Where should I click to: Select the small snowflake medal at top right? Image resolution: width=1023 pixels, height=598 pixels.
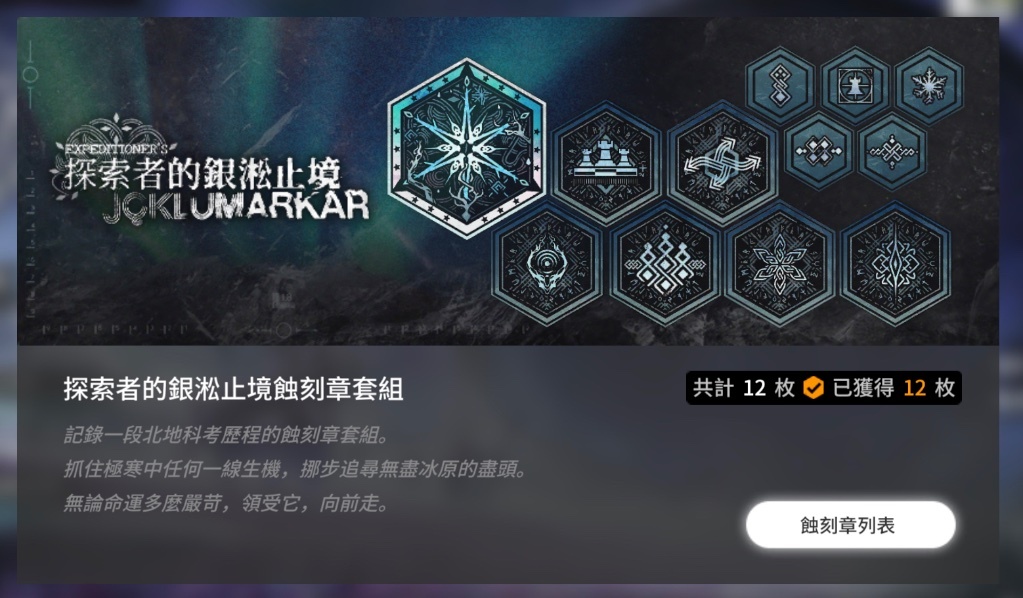tap(929, 85)
